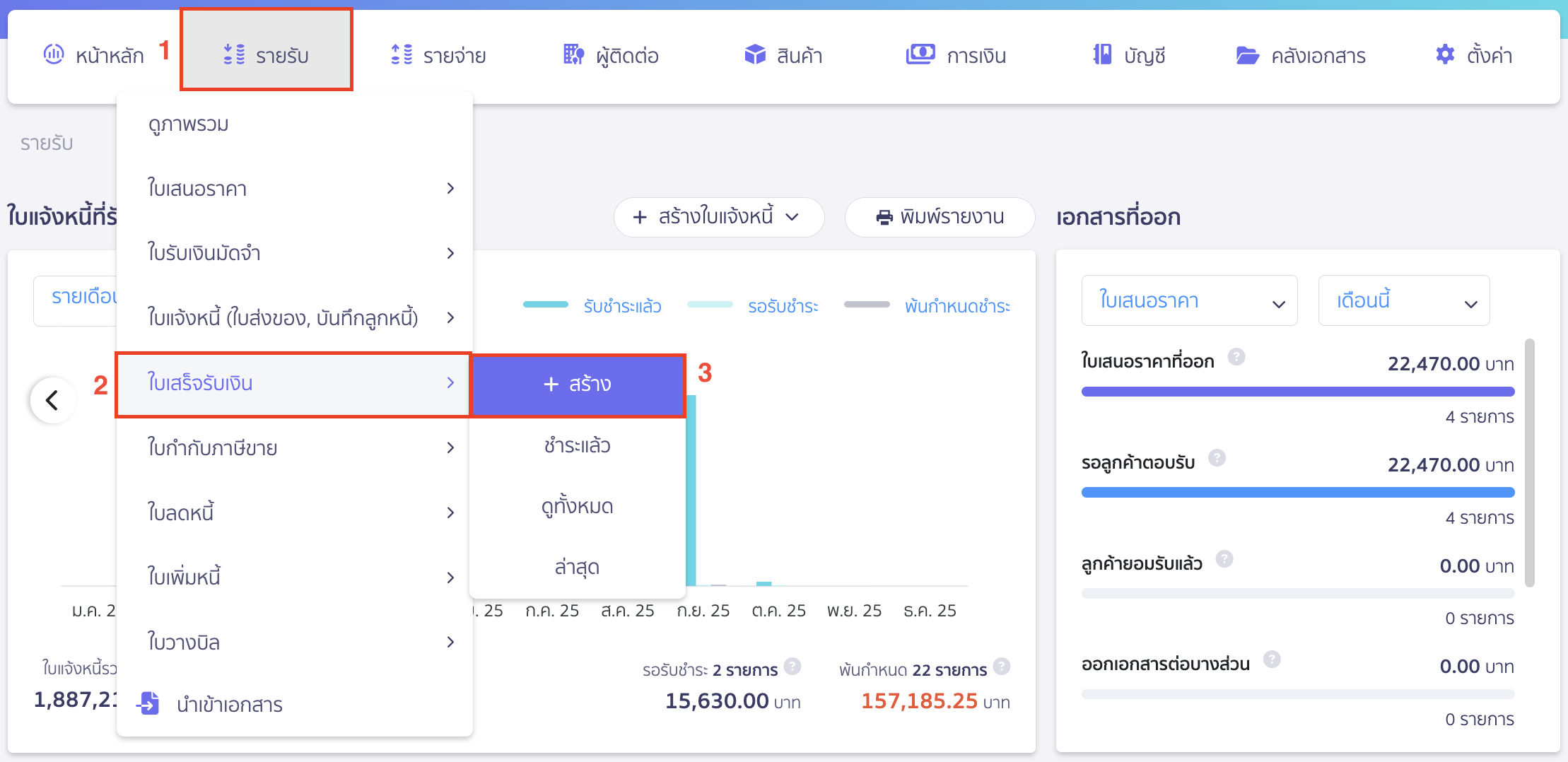Open the เดือนนี้ period dropdown
Image resolution: width=1568 pixels, height=762 pixels.
click(x=1404, y=300)
